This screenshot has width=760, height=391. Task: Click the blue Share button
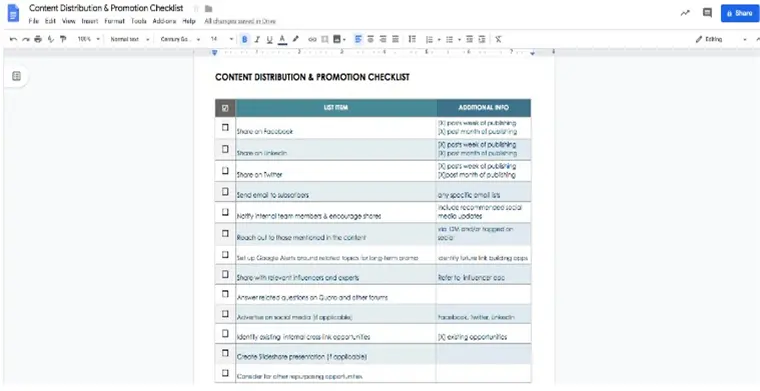click(739, 13)
